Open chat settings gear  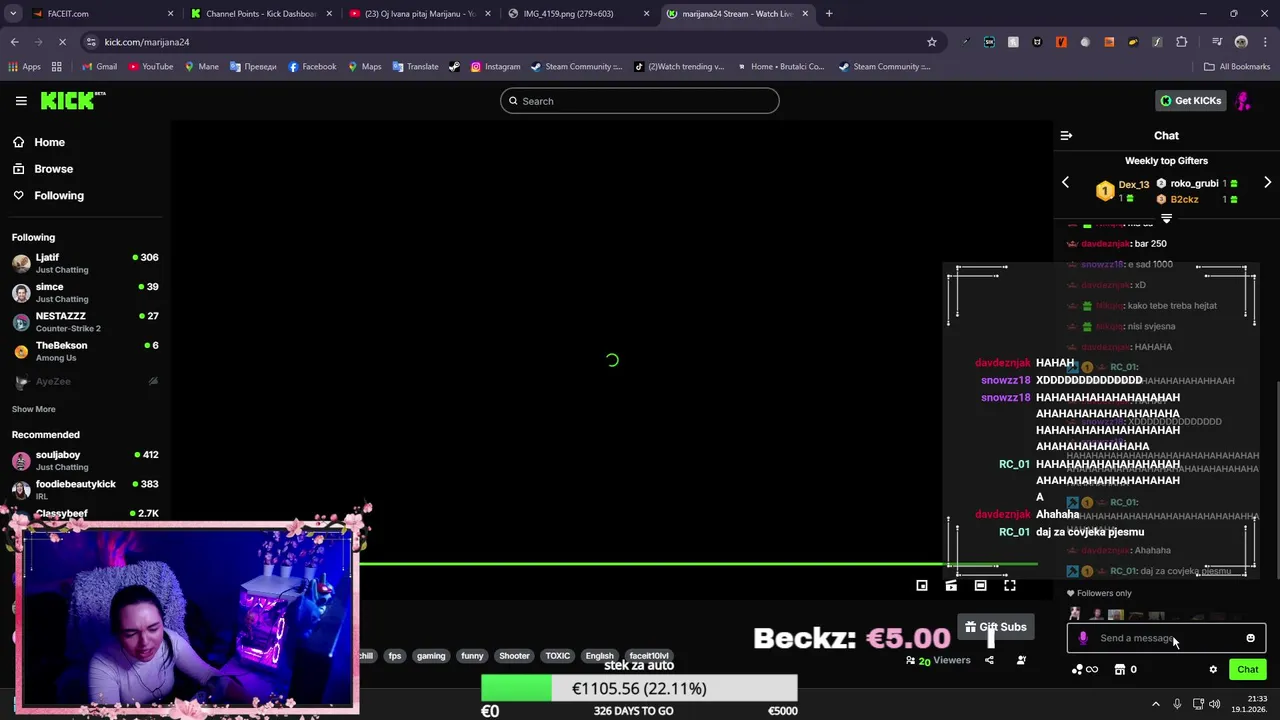point(1213,669)
